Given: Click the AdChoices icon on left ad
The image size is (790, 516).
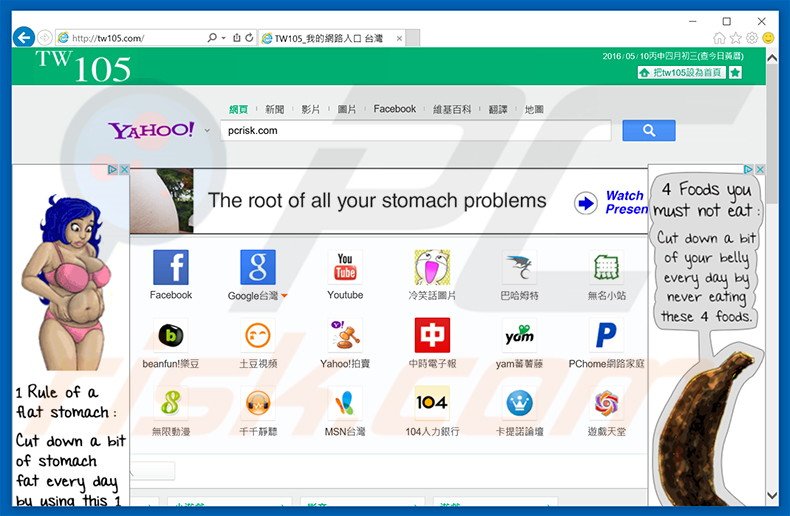Looking at the screenshot, I should point(113,169).
